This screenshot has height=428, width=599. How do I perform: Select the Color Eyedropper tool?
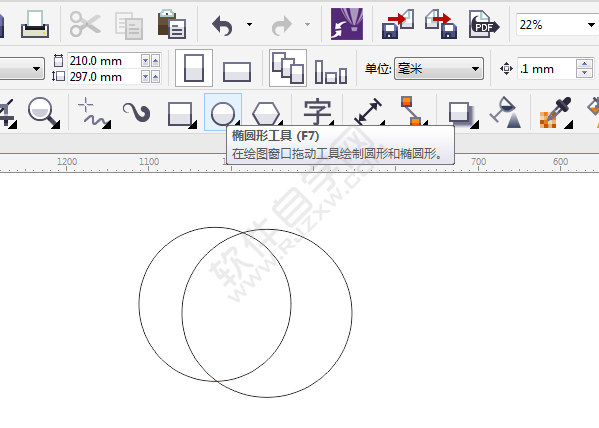tap(556, 113)
